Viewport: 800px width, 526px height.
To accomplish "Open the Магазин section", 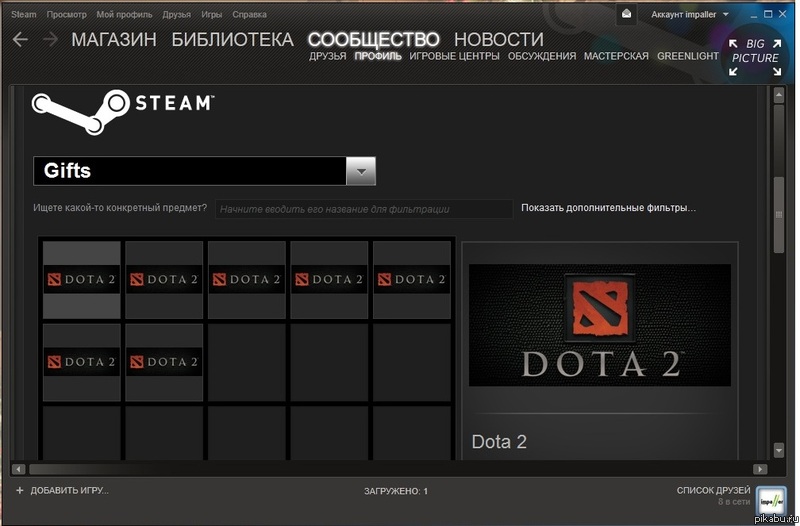I will click(114, 40).
